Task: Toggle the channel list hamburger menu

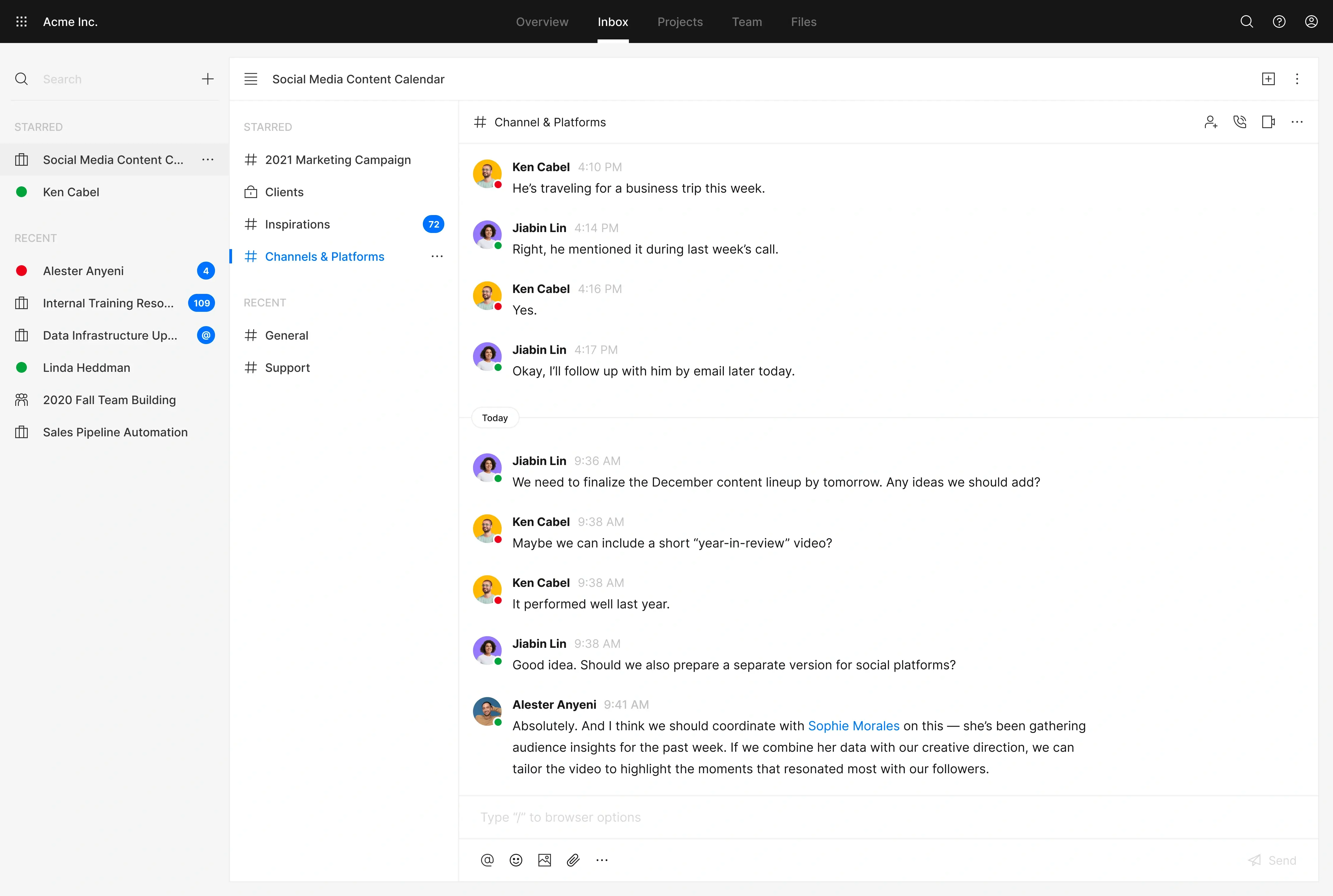Action: [x=251, y=79]
